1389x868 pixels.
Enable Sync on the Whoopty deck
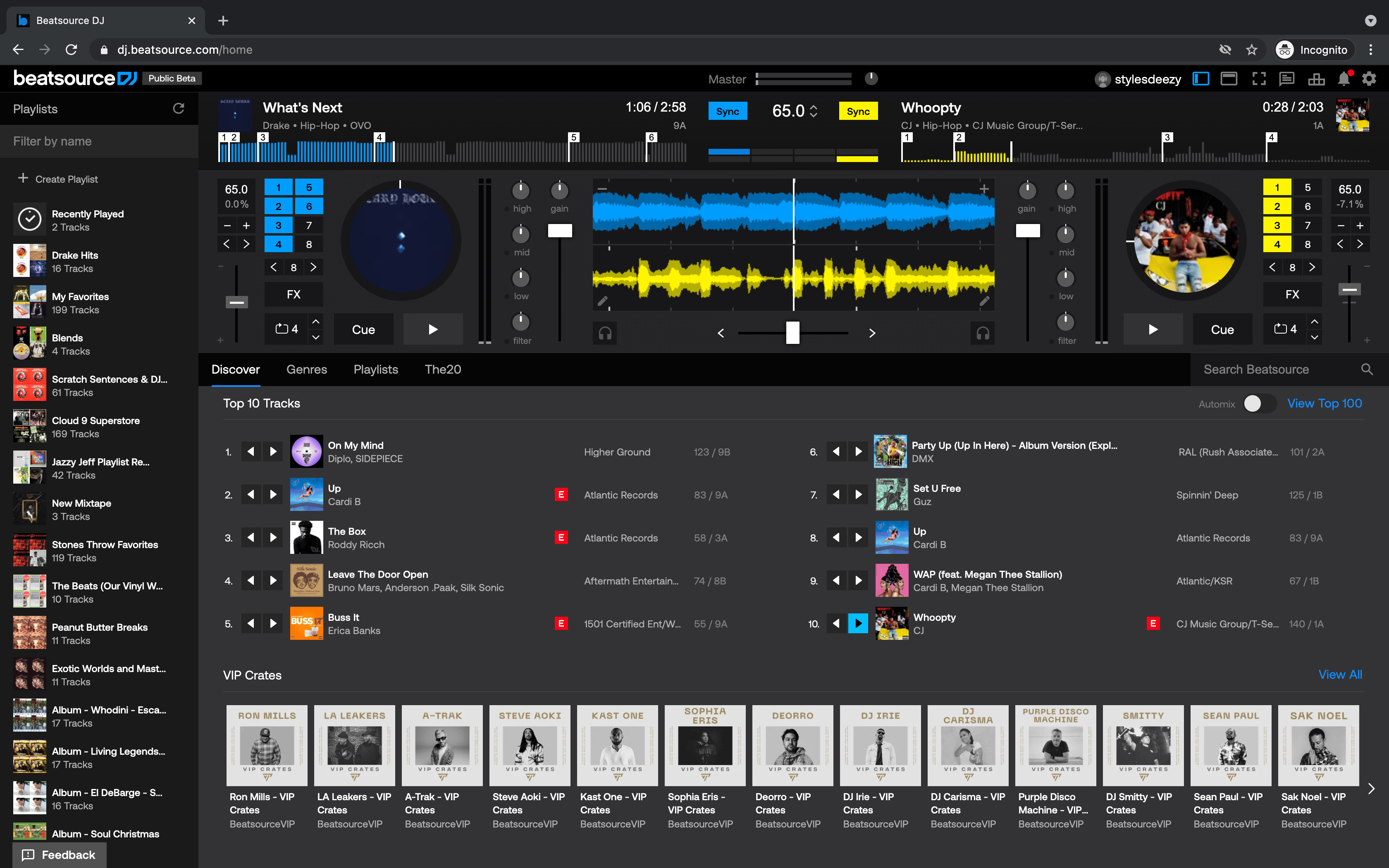click(x=857, y=111)
